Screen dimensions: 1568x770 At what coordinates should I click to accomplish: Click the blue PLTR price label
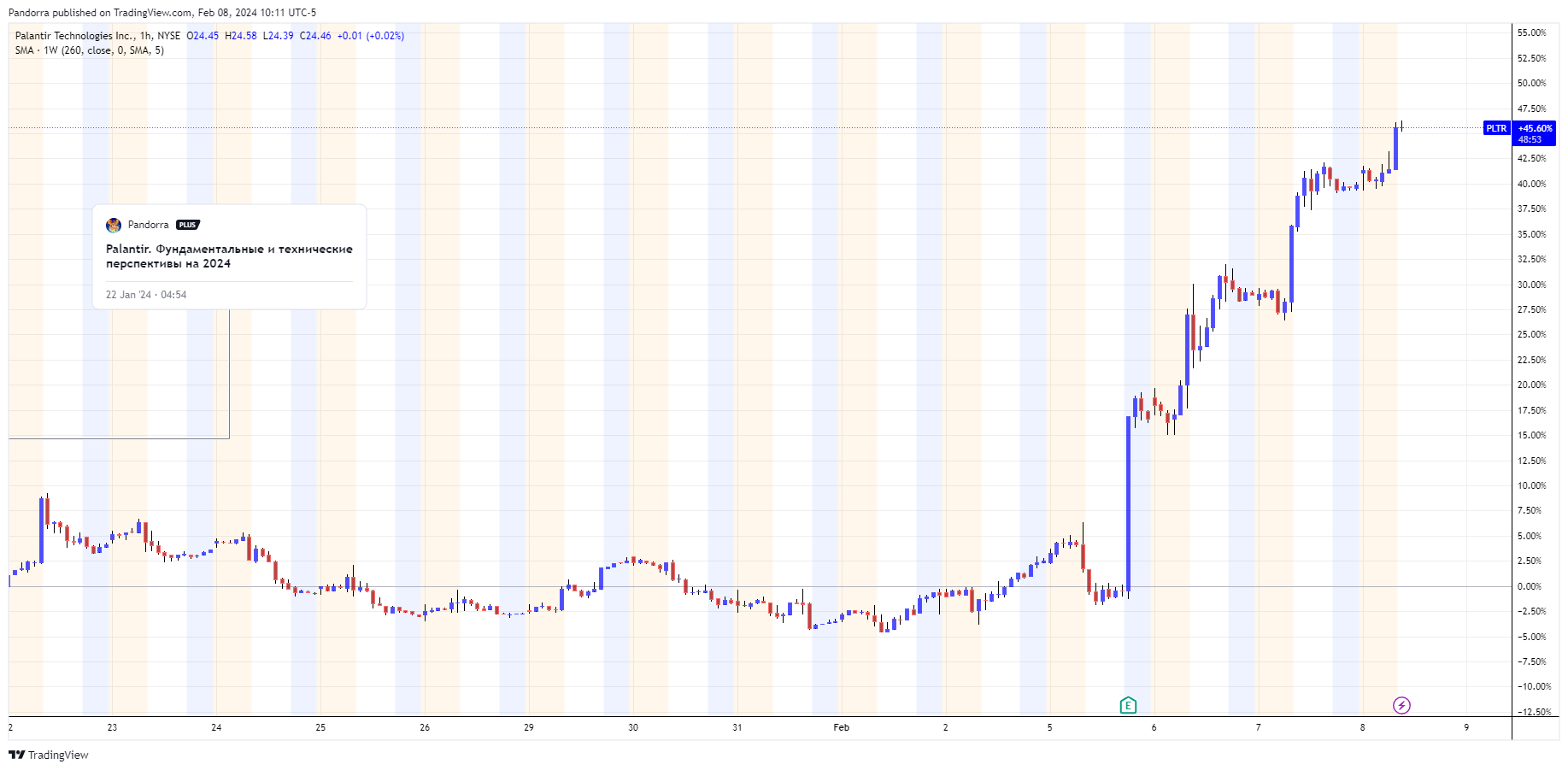point(1496,128)
